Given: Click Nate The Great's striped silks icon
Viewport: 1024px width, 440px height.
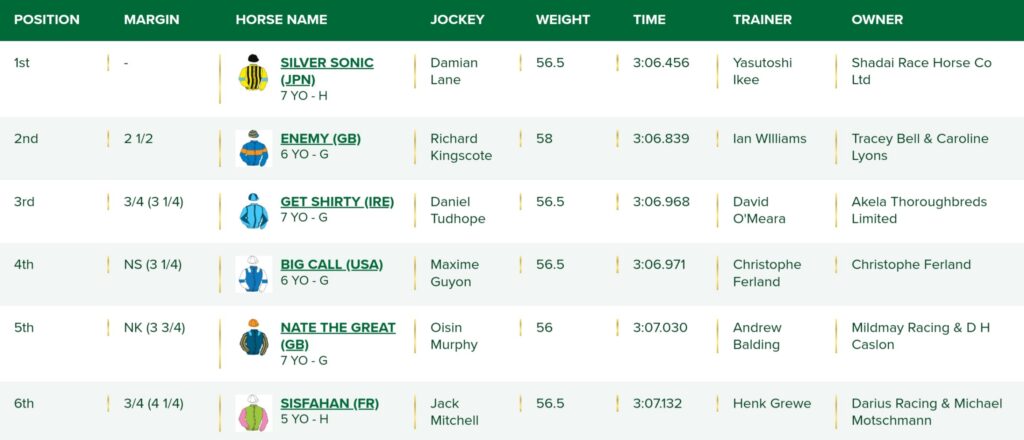Looking at the screenshot, I should pyautogui.click(x=253, y=337).
